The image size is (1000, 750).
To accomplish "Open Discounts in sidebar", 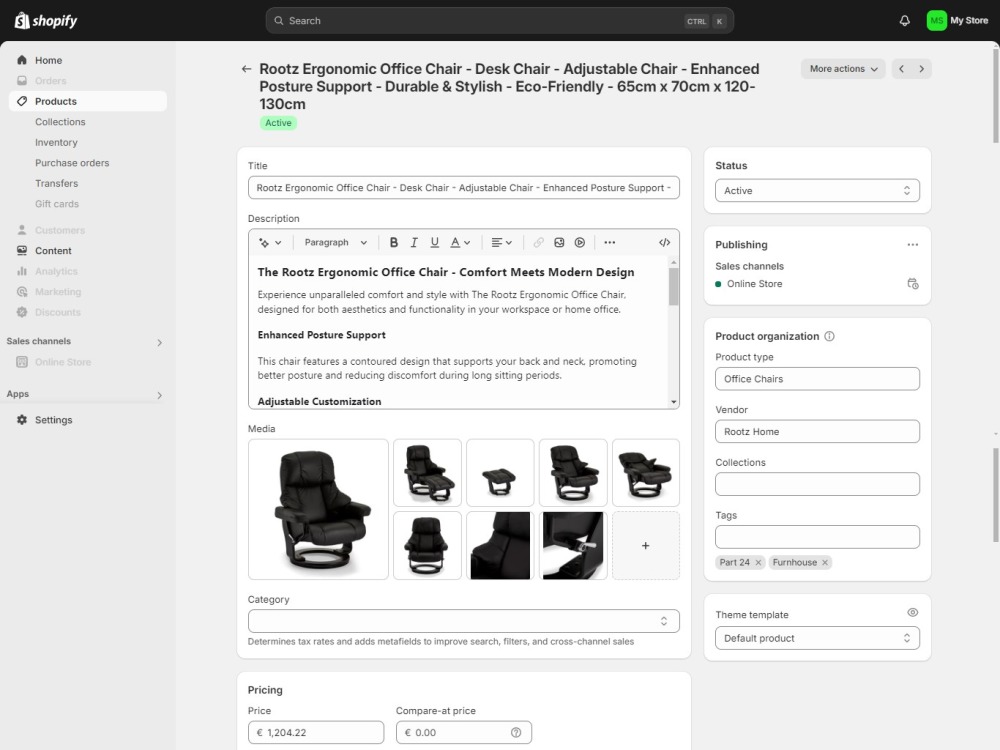I will (88, 312).
